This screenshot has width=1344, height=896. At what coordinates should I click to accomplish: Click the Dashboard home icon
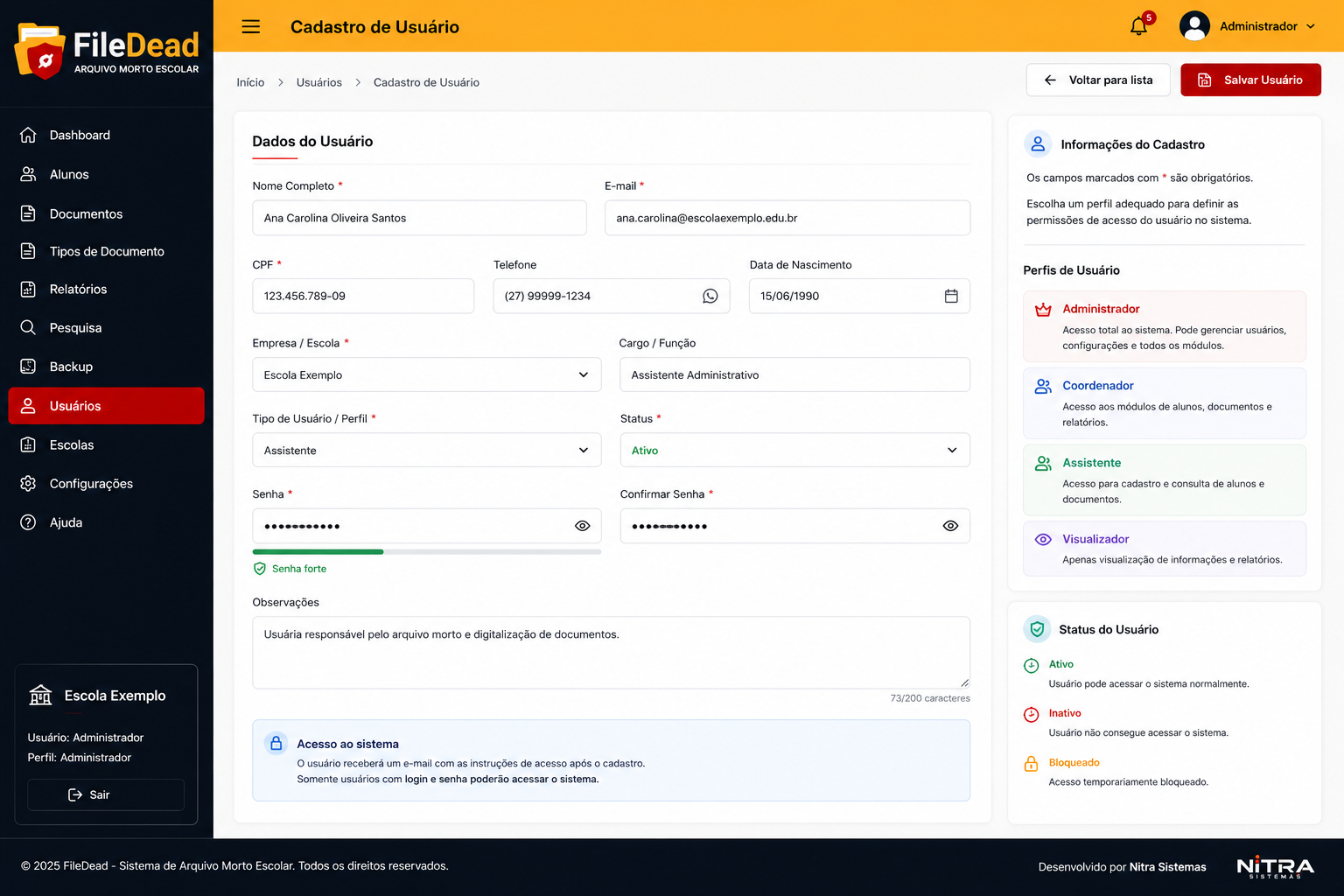tap(28, 135)
